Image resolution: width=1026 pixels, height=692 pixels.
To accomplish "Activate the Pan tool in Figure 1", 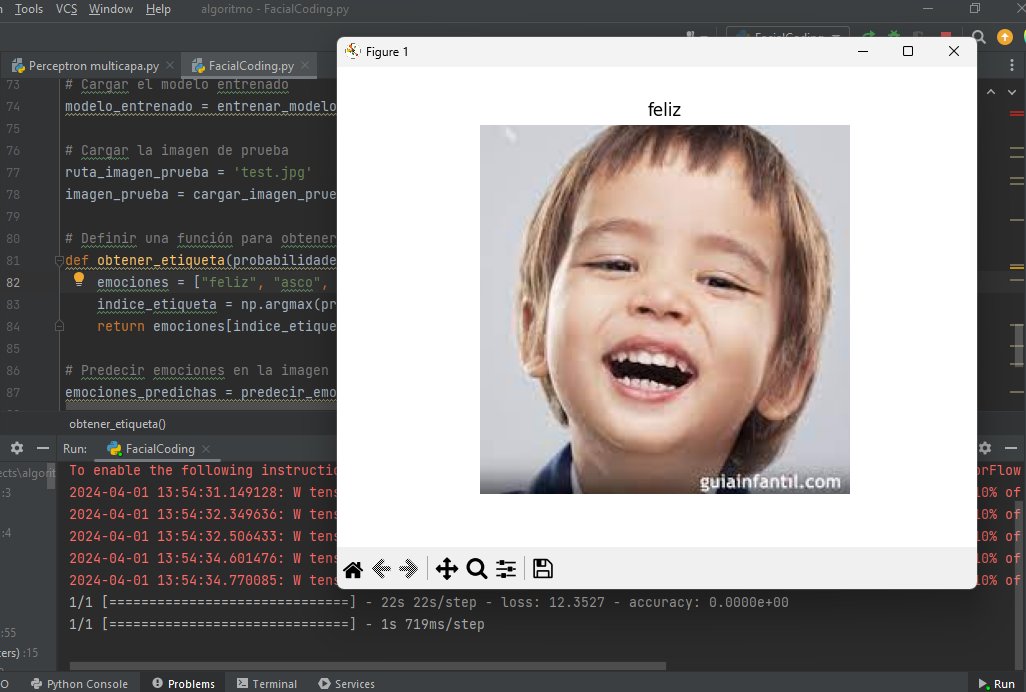I will (447, 568).
